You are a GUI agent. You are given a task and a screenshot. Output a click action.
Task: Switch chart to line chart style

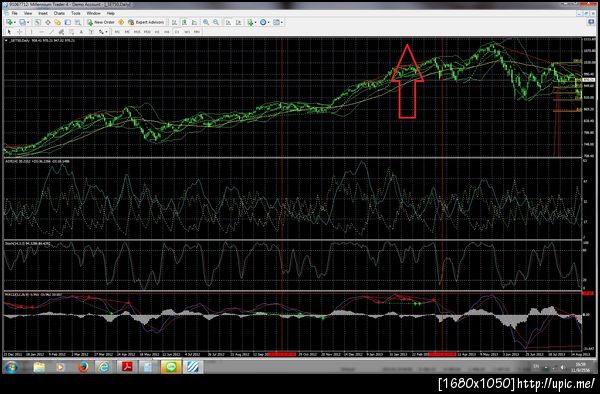tap(194, 22)
